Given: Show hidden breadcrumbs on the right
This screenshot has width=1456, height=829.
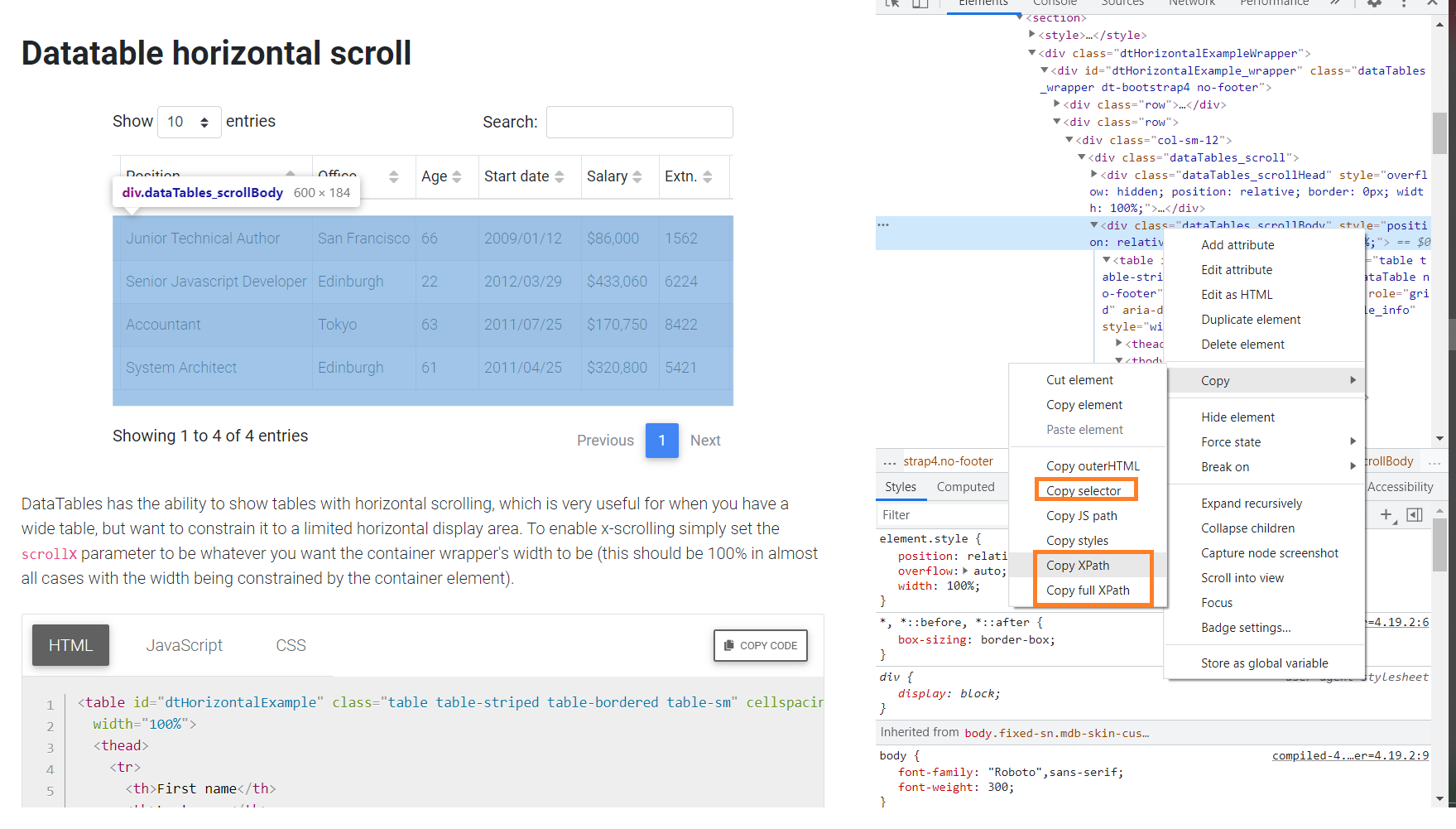Looking at the screenshot, I should tap(1434, 462).
